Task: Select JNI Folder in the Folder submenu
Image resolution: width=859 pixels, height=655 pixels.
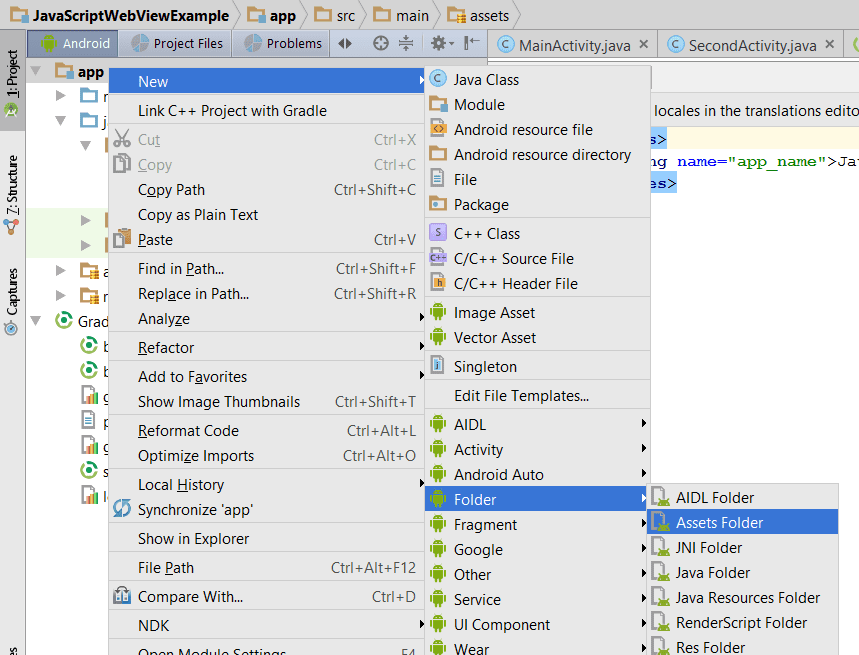Action: (x=743, y=548)
